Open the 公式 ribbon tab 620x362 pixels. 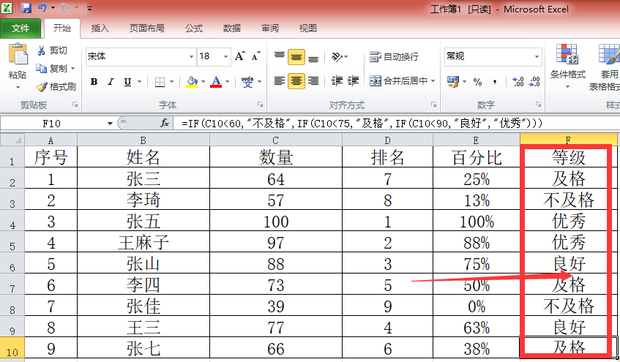click(194, 28)
